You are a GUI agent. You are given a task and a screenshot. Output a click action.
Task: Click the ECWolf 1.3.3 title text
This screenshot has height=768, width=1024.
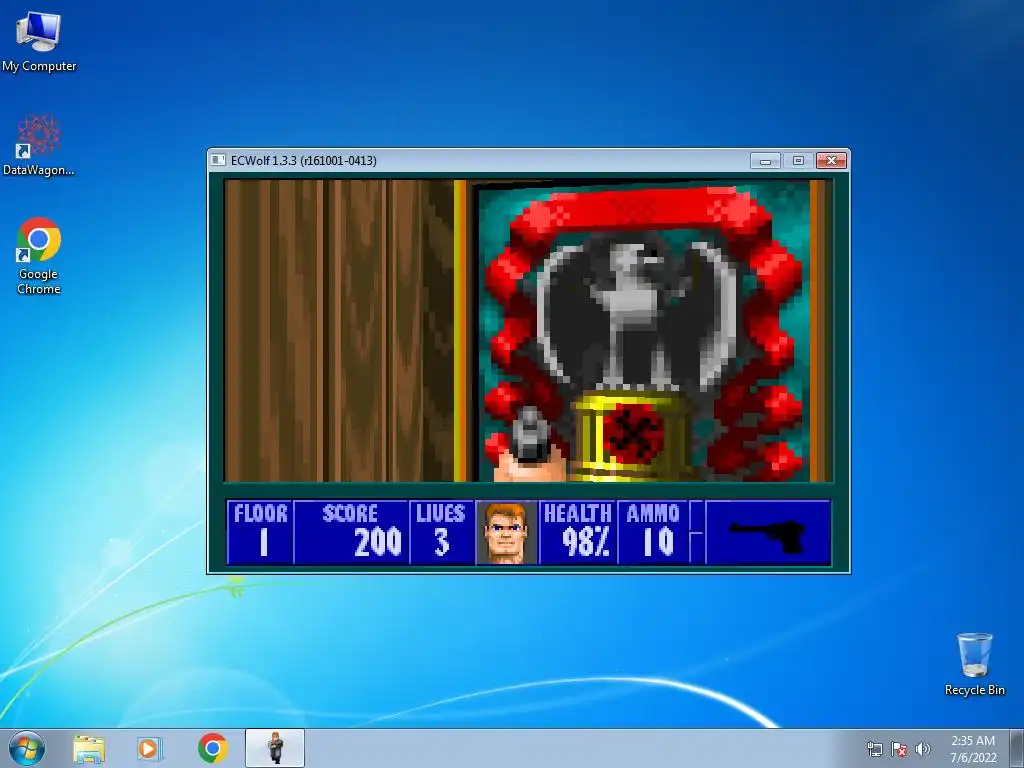[x=304, y=161]
